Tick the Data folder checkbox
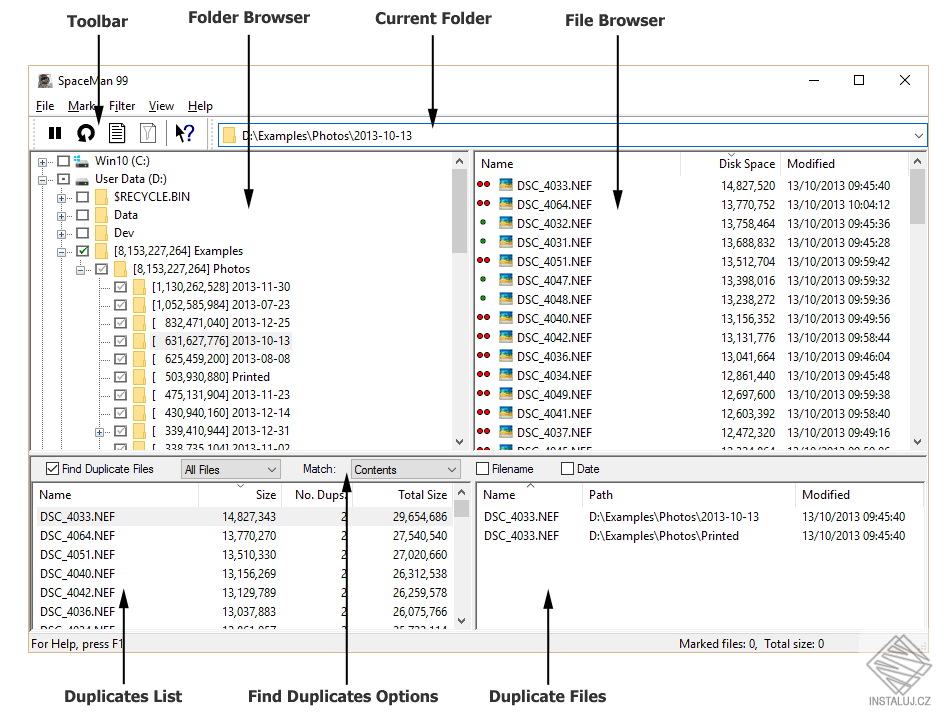The height and width of the screenshot is (728, 950). 83,215
